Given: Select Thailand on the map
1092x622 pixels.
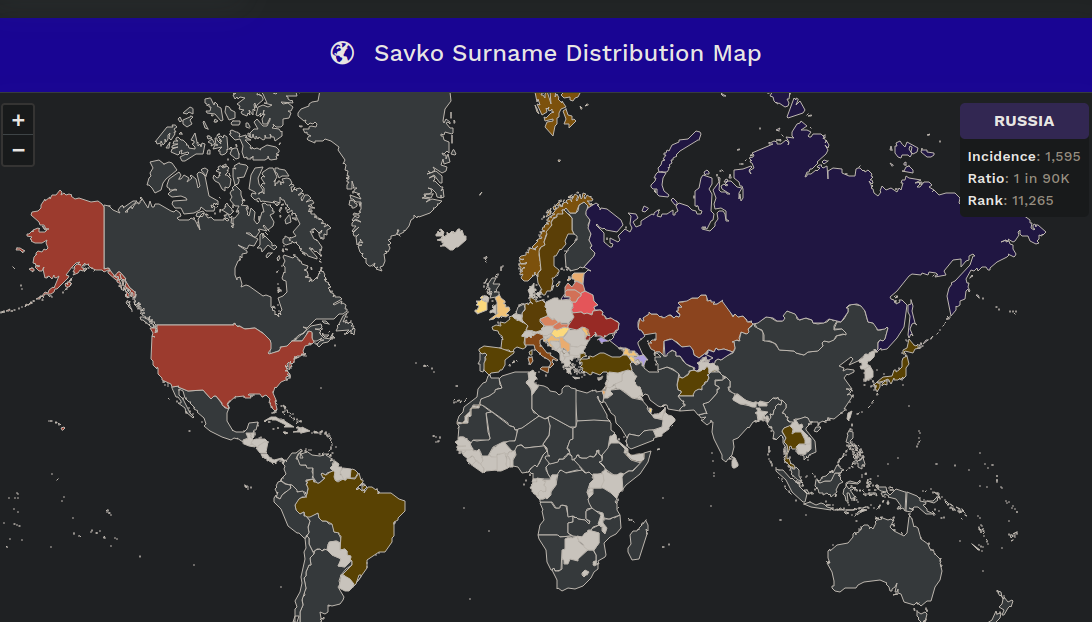Looking at the screenshot, I should 793,439.
